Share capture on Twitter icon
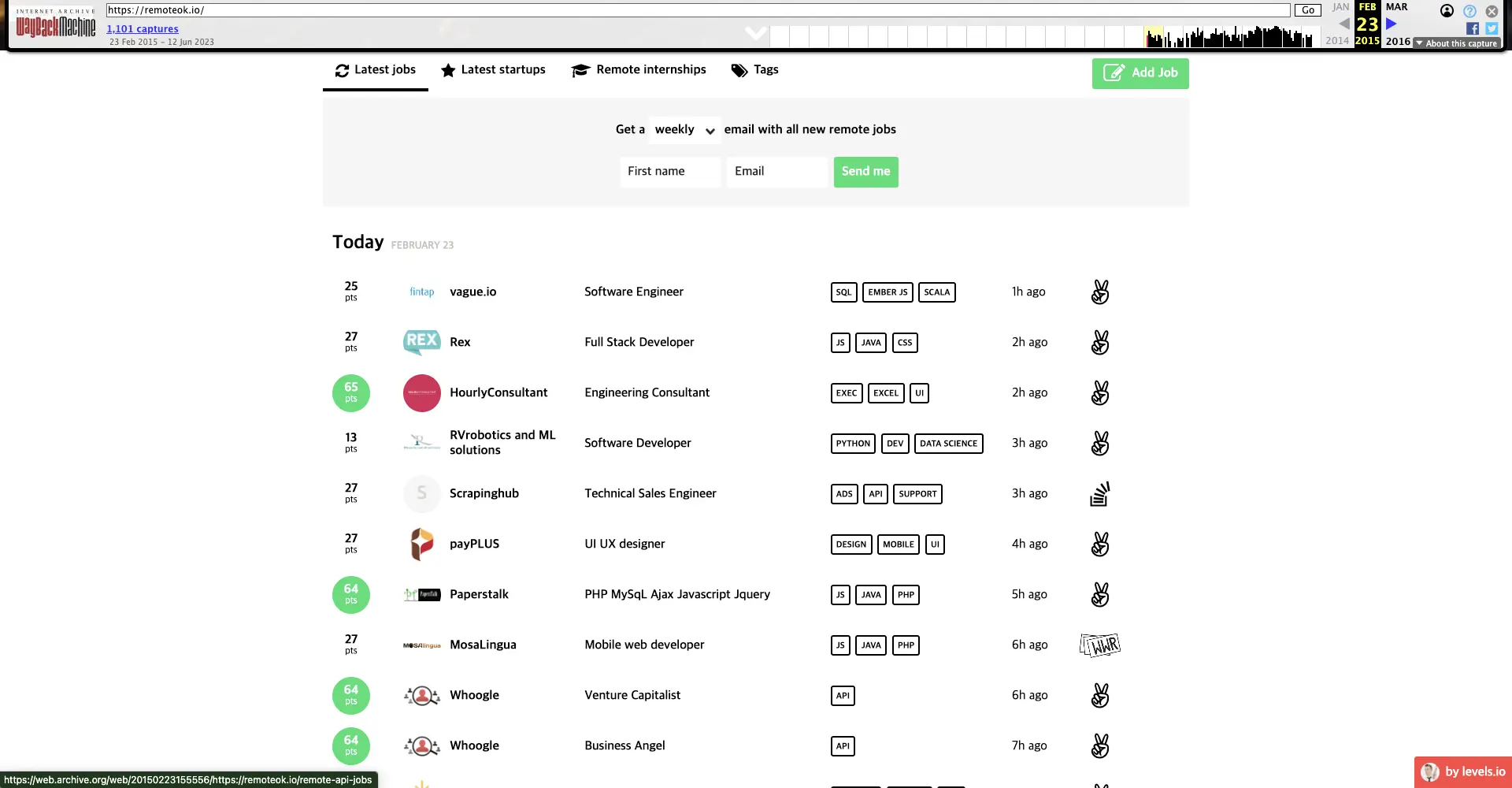Image resolution: width=1512 pixels, height=788 pixels. (1492, 28)
